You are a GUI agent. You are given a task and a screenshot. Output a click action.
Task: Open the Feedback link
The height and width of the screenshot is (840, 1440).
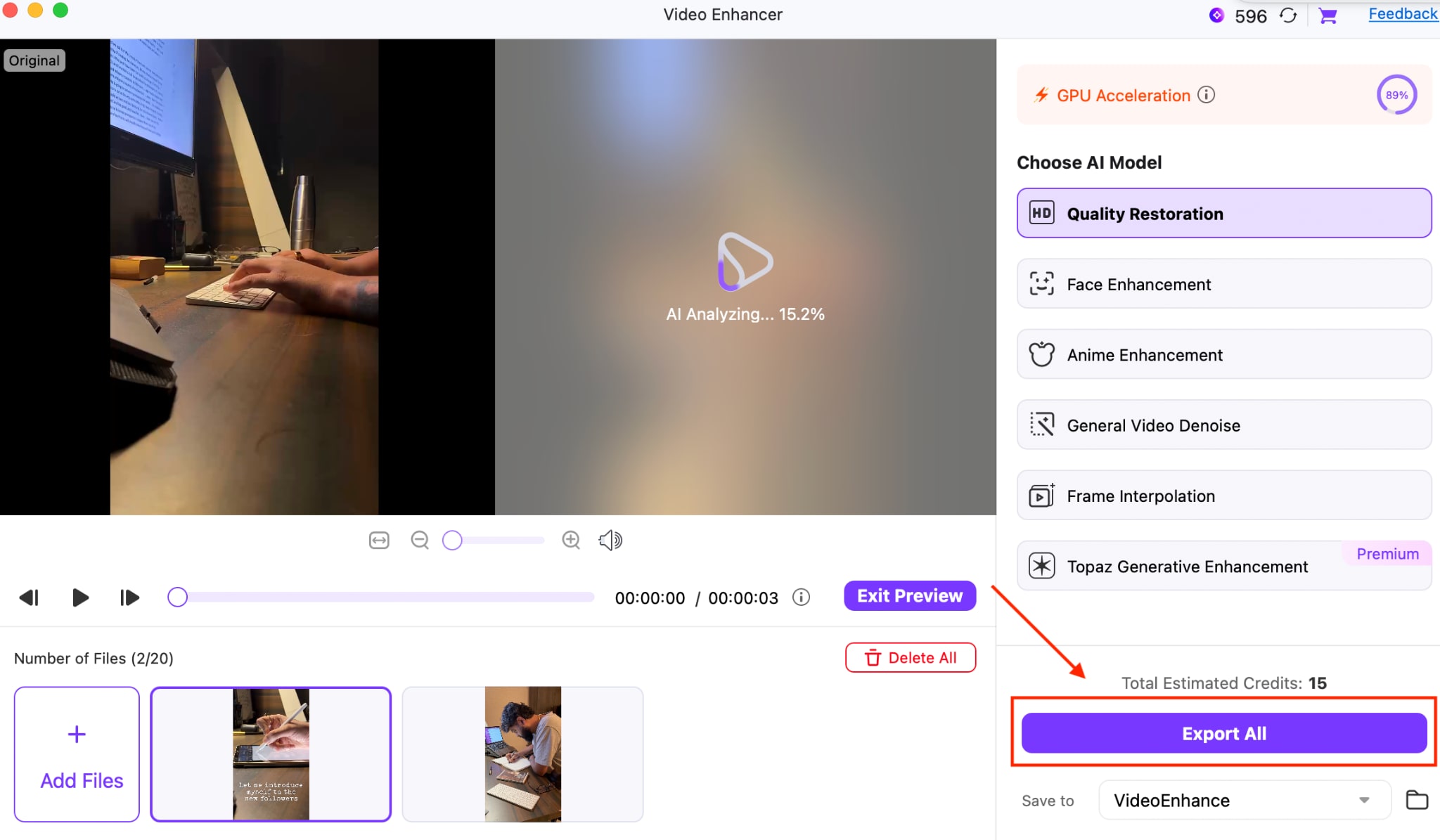pyautogui.click(x=1402, y=14)
